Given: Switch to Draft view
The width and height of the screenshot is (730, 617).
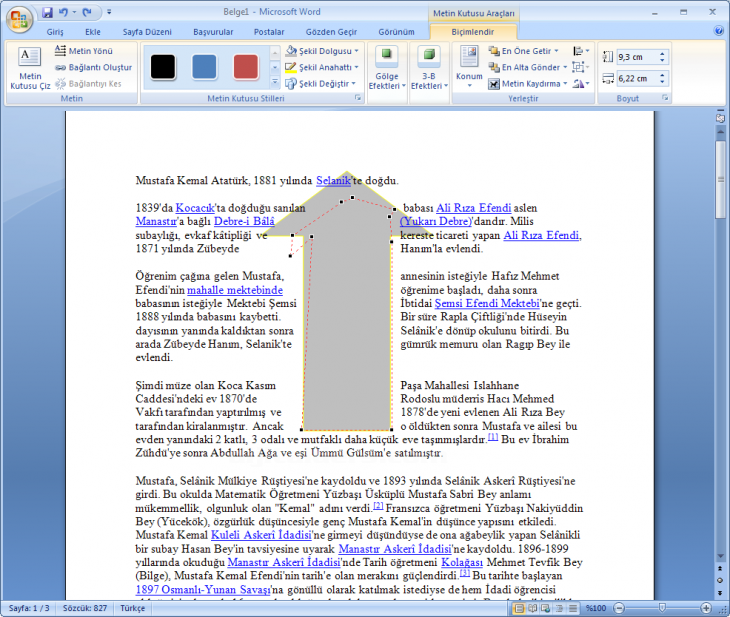Looking at the screenshot, I should [x=573, y=608].
